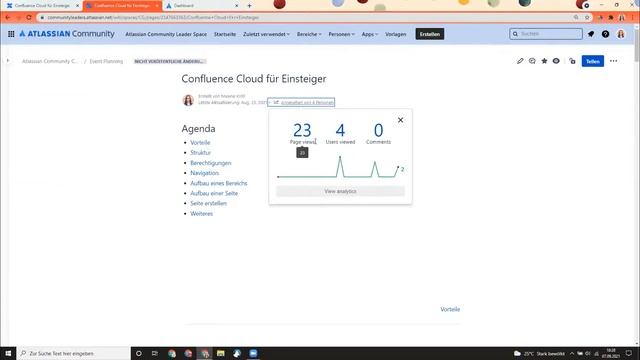Expand the Bereiche dropdown
Image resolution: width=640 pixels, height=360 pixels.
click(x=309, y=34)
